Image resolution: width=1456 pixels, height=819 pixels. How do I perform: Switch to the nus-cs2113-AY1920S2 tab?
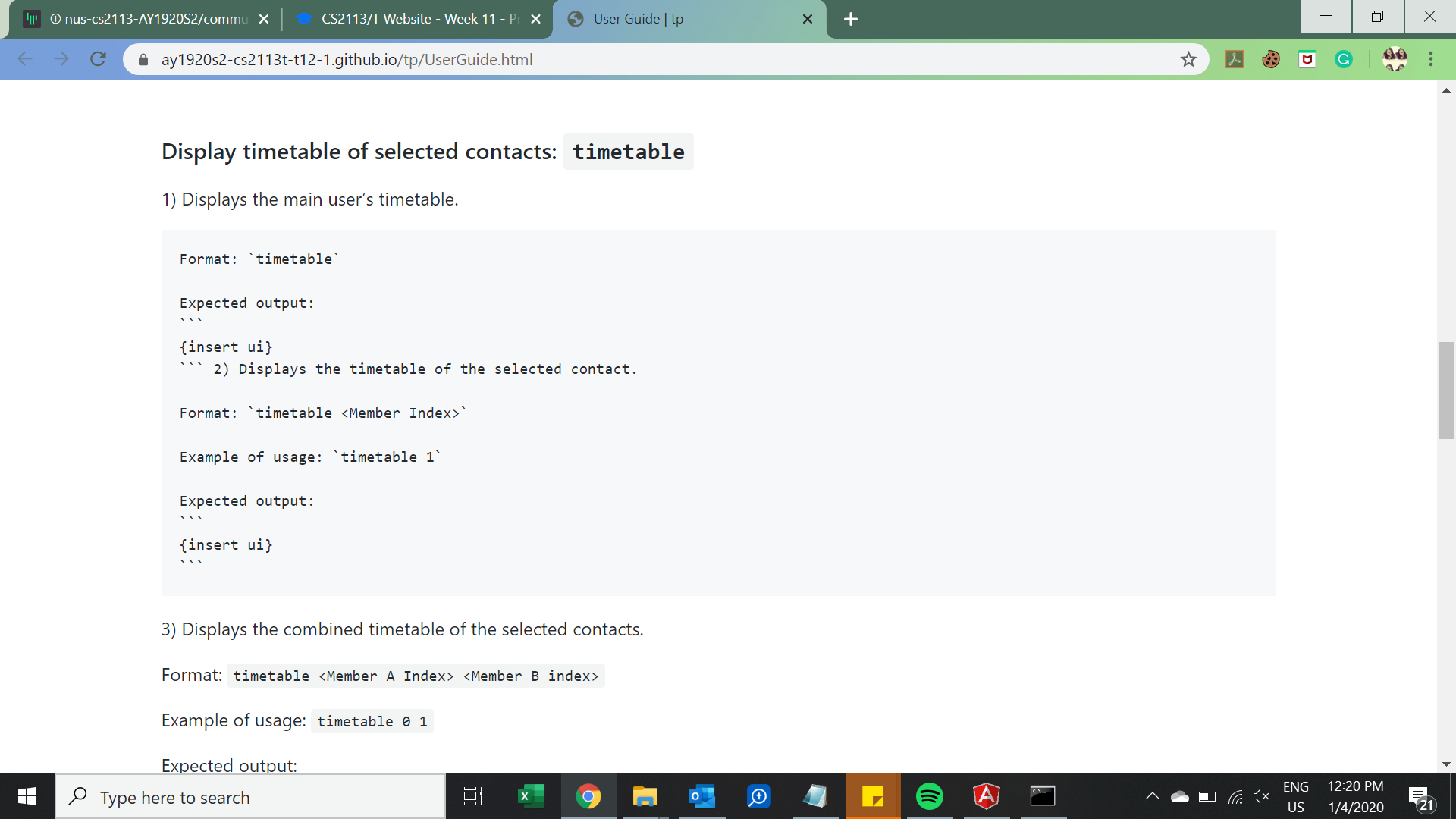point(148,19)
